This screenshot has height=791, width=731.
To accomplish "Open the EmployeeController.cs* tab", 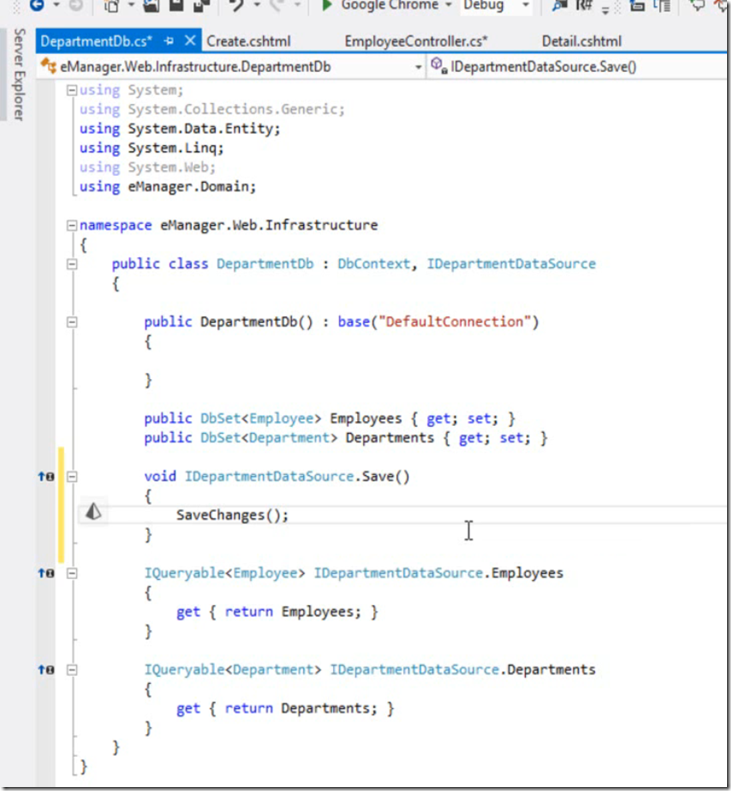I will 416,41.
